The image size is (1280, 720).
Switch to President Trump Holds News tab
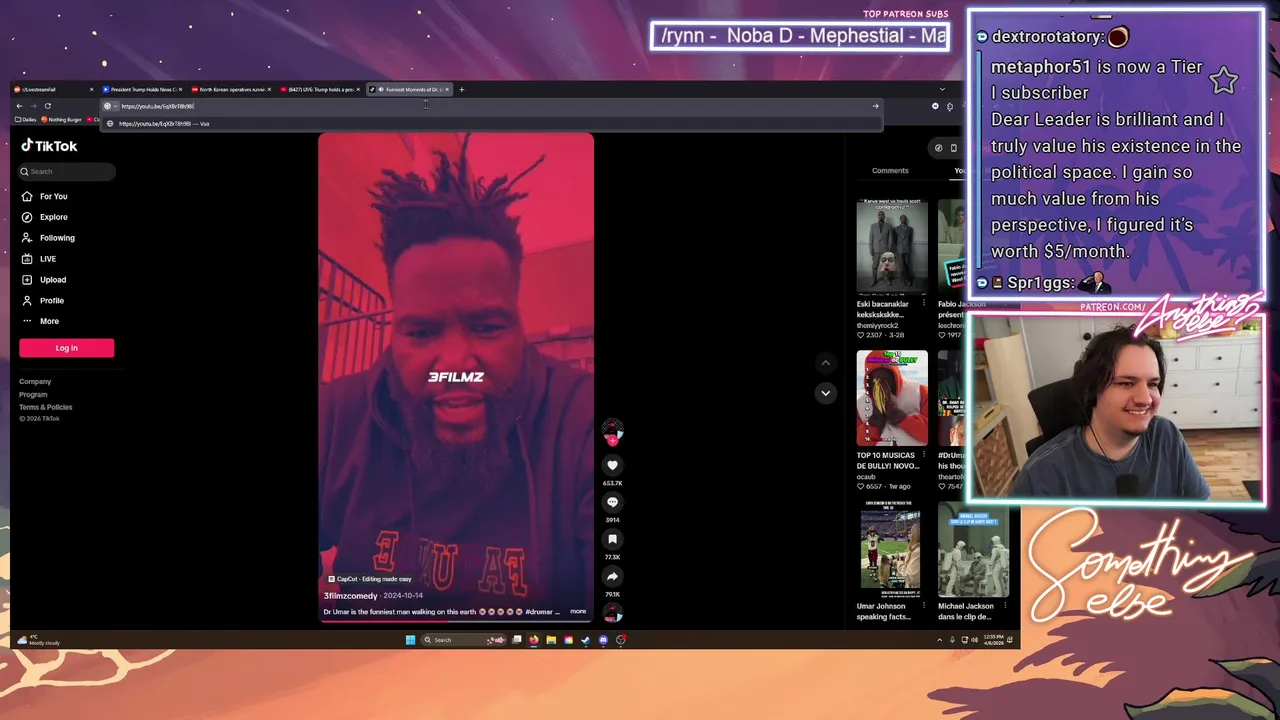coord(143,89)
